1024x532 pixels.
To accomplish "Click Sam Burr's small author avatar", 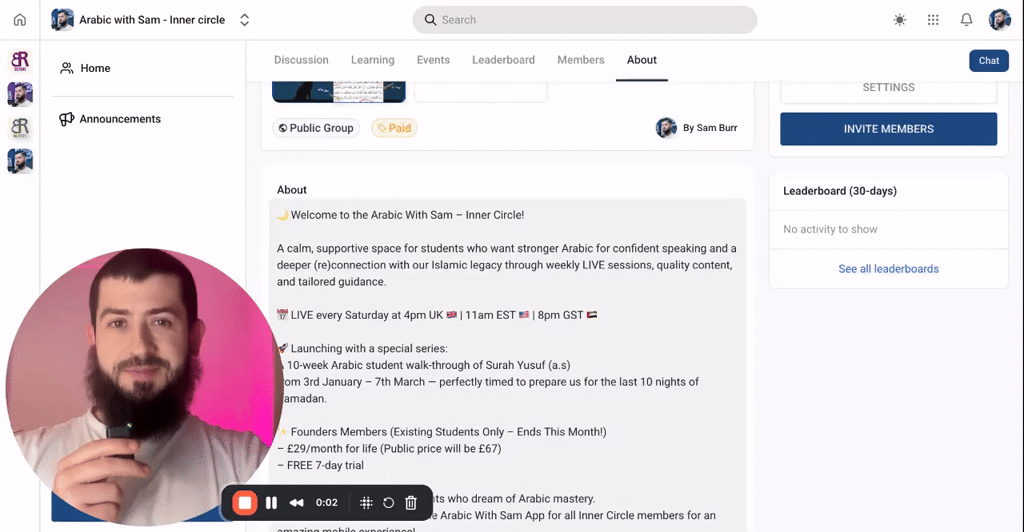I will [666, 128].
